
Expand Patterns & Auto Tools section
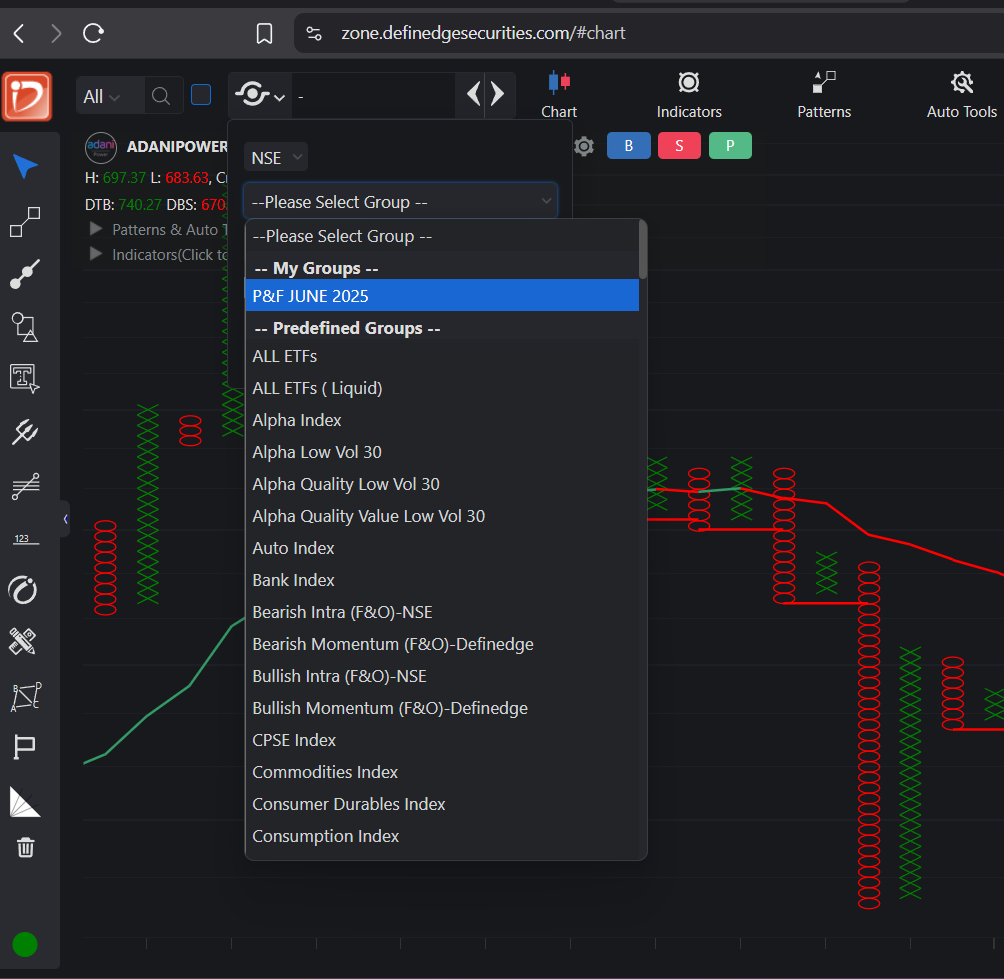point(96,229)
